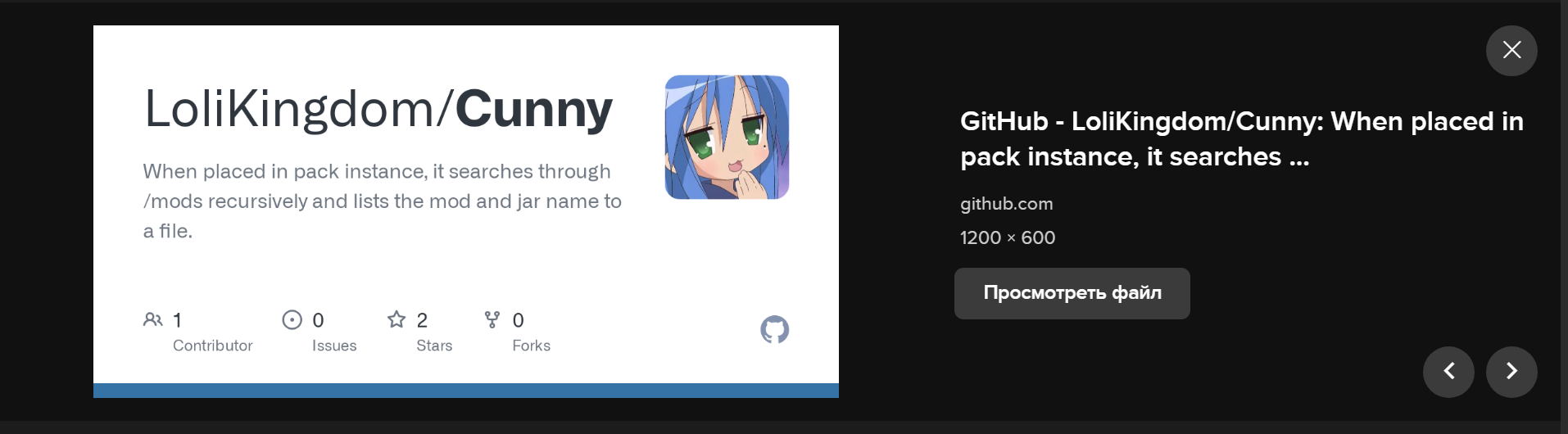1568x434 pixels.
Task: Click the Просмотреть файл button
Action: coord(1072,293)
